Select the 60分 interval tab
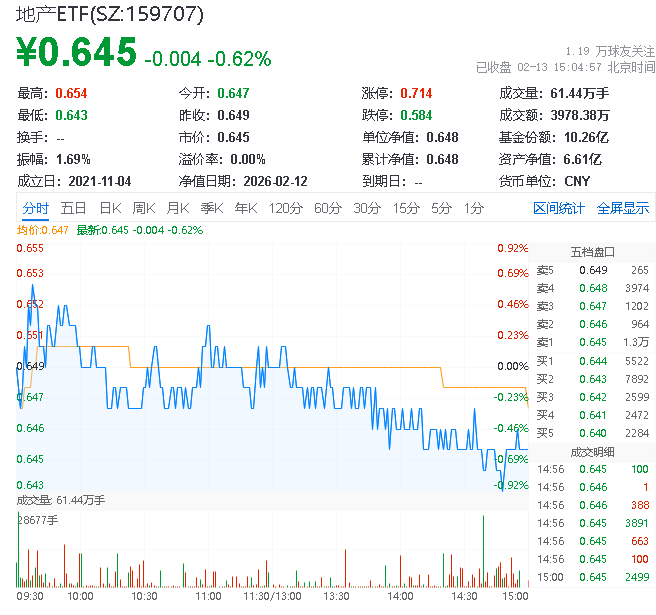656x615 pixels. pyautogui.click(x=328, y=208)
